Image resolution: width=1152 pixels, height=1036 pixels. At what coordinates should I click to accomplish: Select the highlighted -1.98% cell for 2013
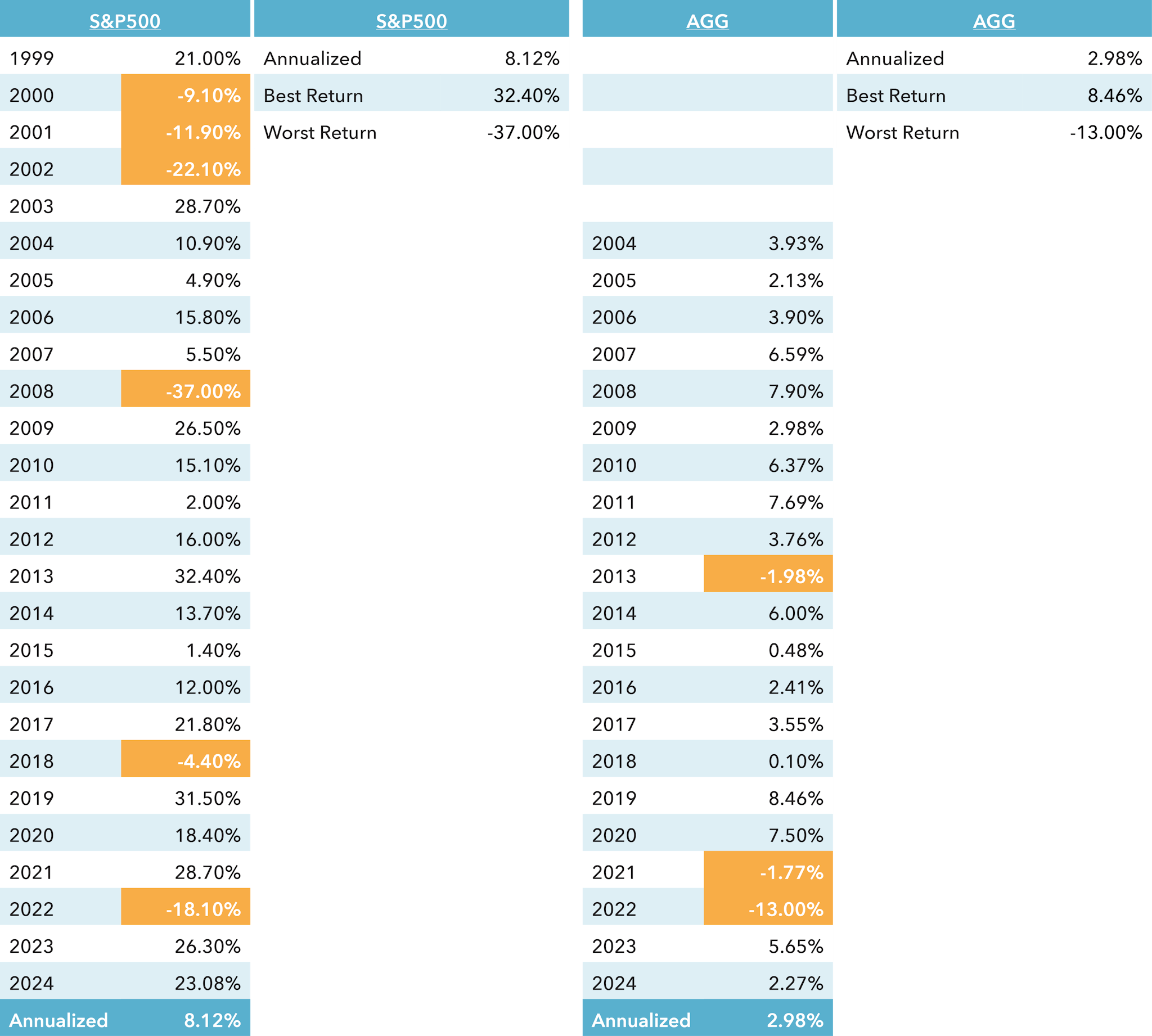pos(768,573)
